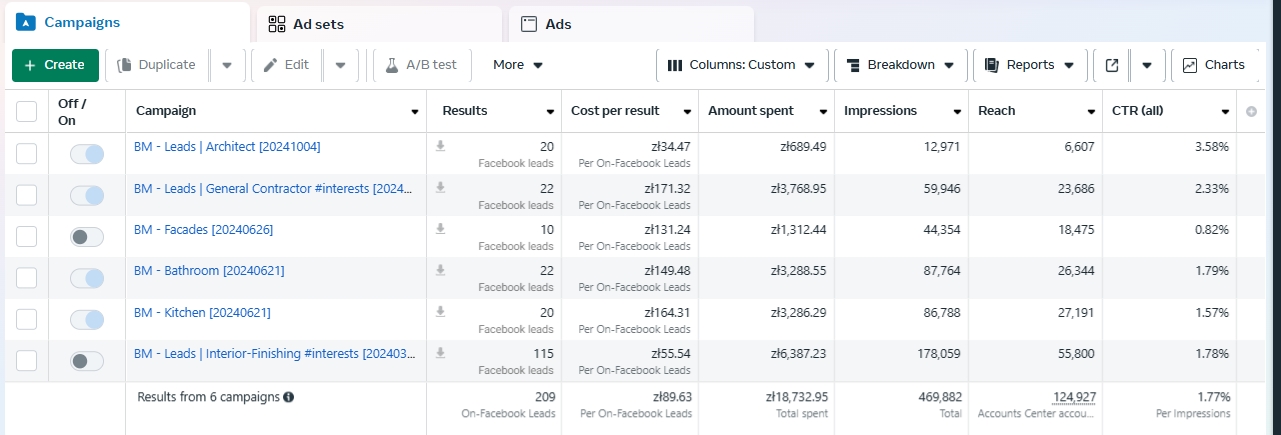1281x435 pixels.
Task: Click the download icon in the General Contractor row
Action: point(440,188)
